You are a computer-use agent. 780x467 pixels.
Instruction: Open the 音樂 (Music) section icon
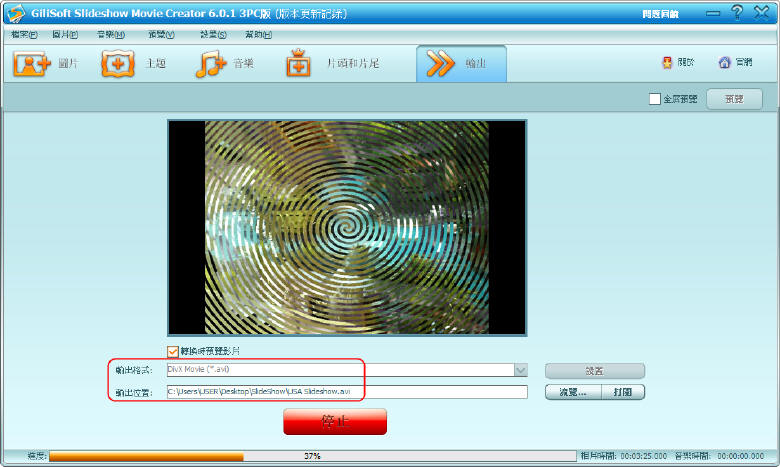pyautogui.click(x=211, y=64)
